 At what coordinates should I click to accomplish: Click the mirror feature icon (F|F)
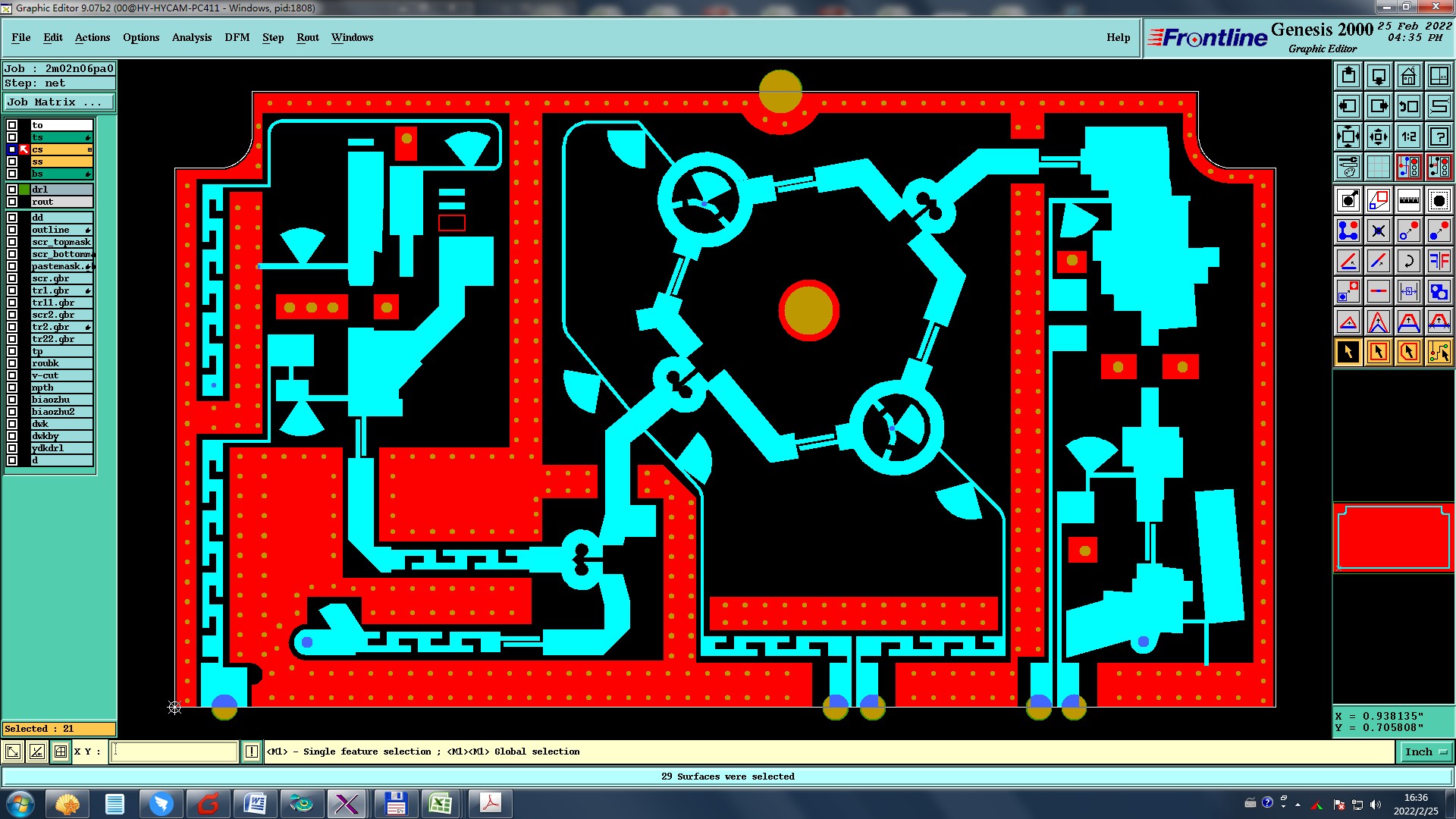click(x=1439, y=262)
